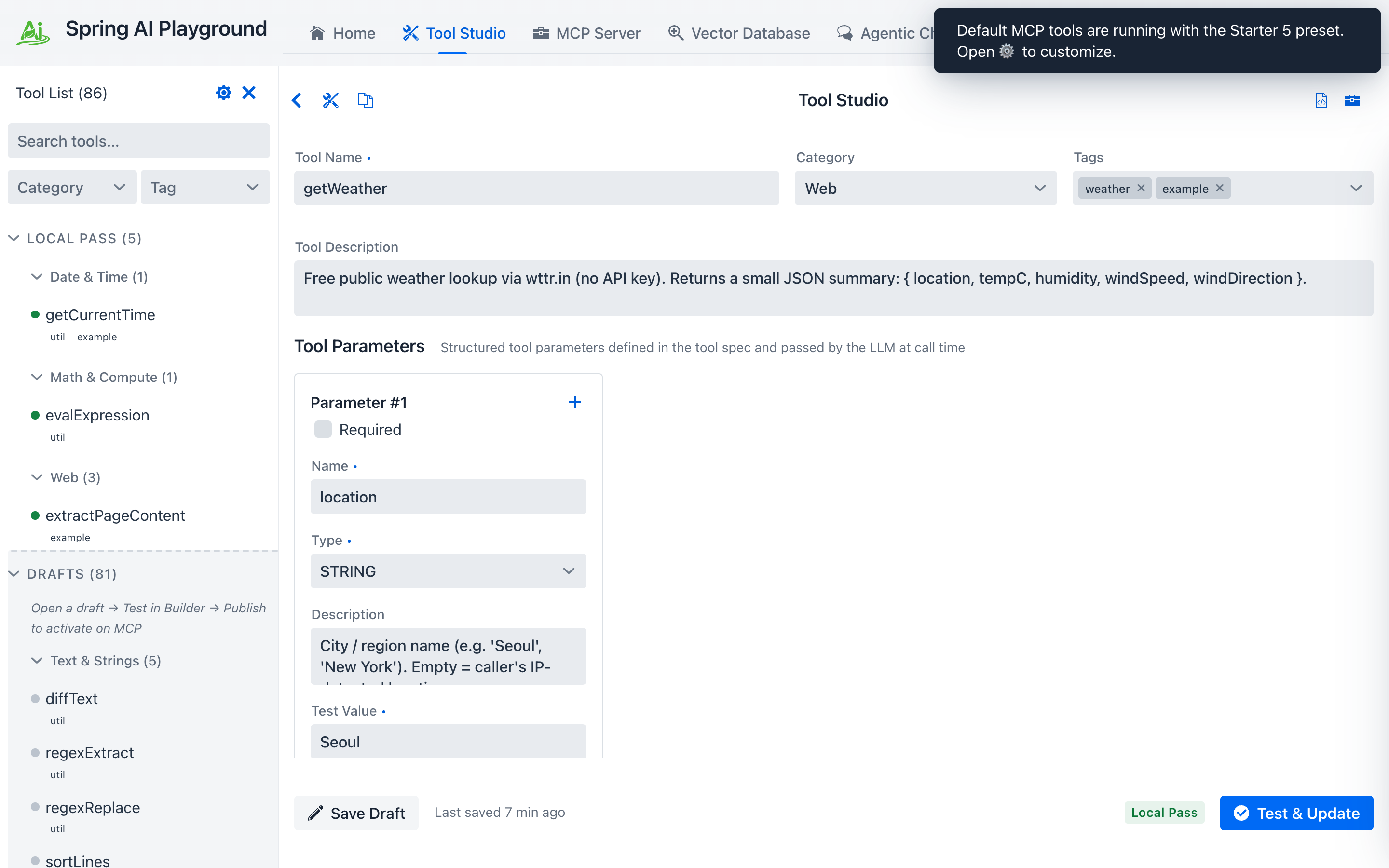Image resolution: width=1389 pixels, height=868 pixels.
Task: Collapse the LOCAL PASS section
Action: click(x=14, y=238)
